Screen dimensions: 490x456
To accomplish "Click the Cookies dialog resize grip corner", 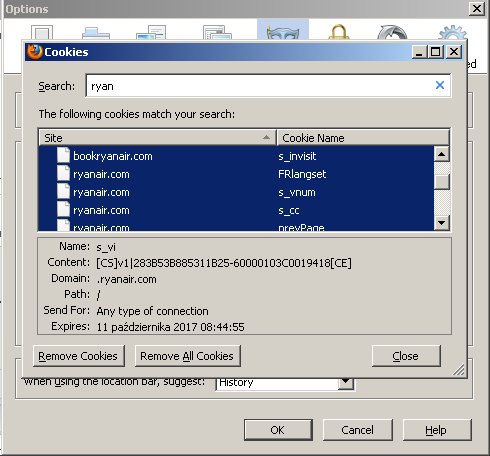I will pos(459,370).
